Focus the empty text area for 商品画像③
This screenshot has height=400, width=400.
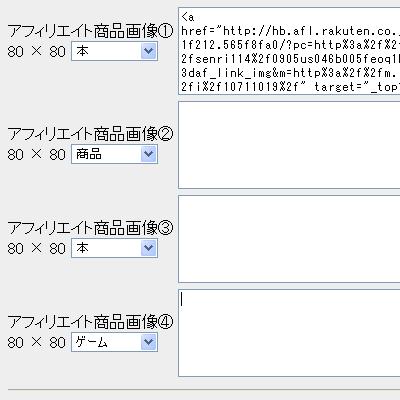coord(289,239)
